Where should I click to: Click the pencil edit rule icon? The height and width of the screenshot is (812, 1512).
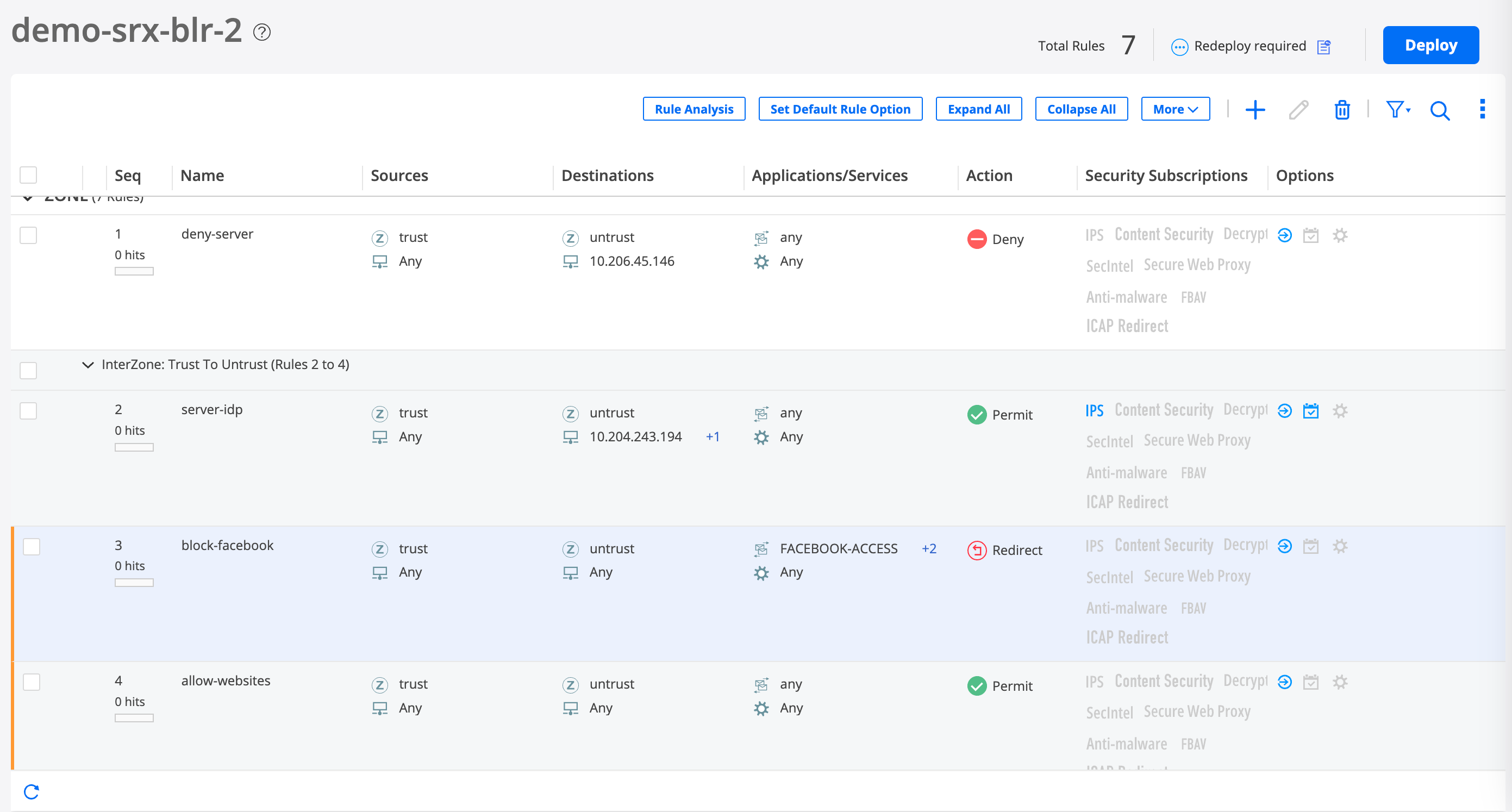[1298, 110]
